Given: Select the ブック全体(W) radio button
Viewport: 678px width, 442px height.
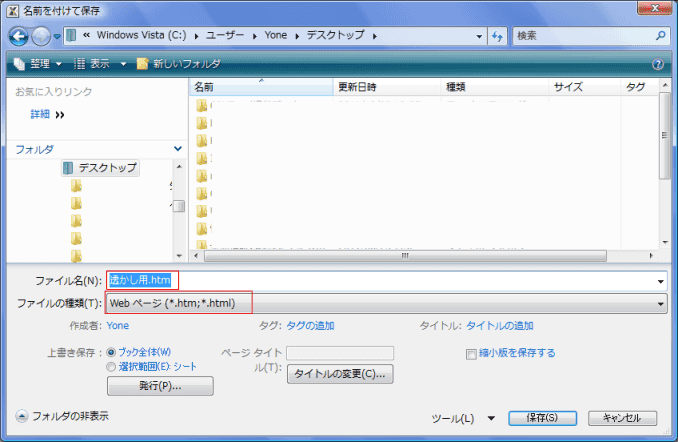Looking at the screenshot, I should (111, 352).
